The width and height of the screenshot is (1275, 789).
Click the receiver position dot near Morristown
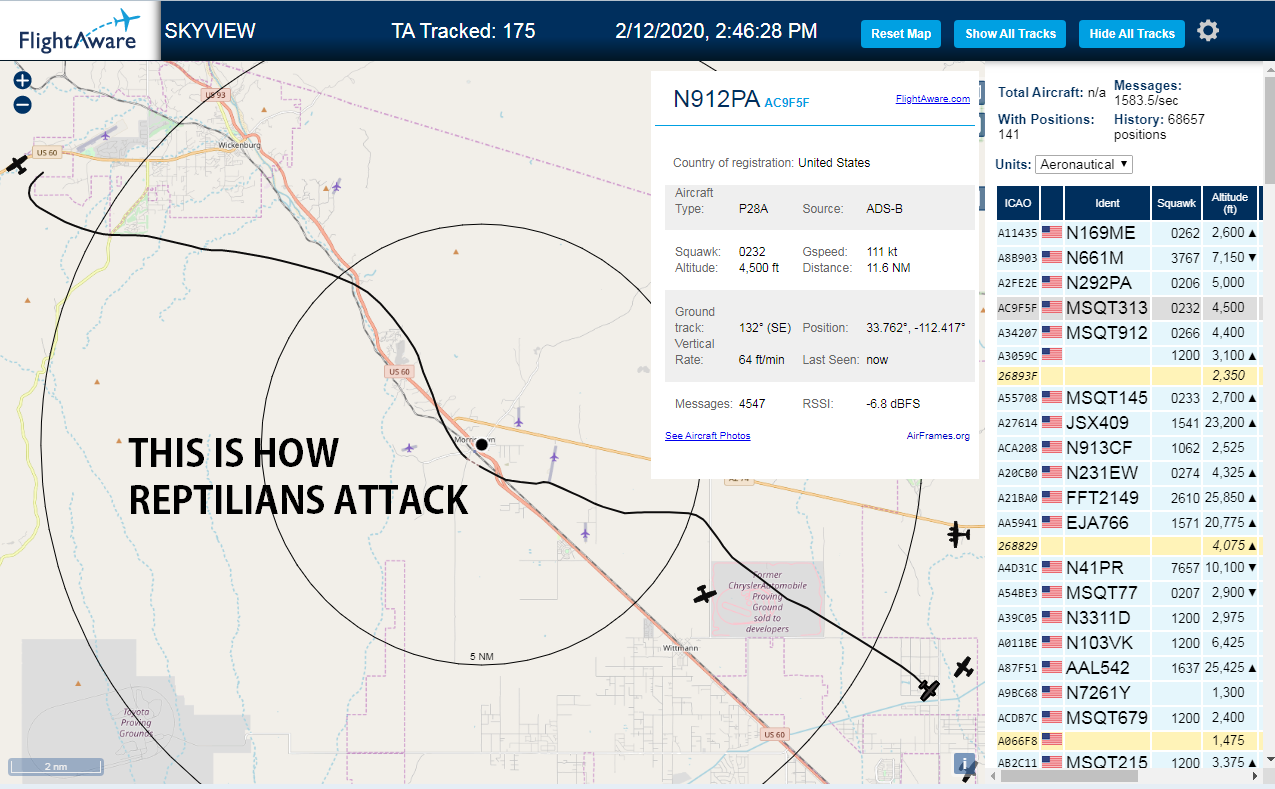[x=481, y=444]
